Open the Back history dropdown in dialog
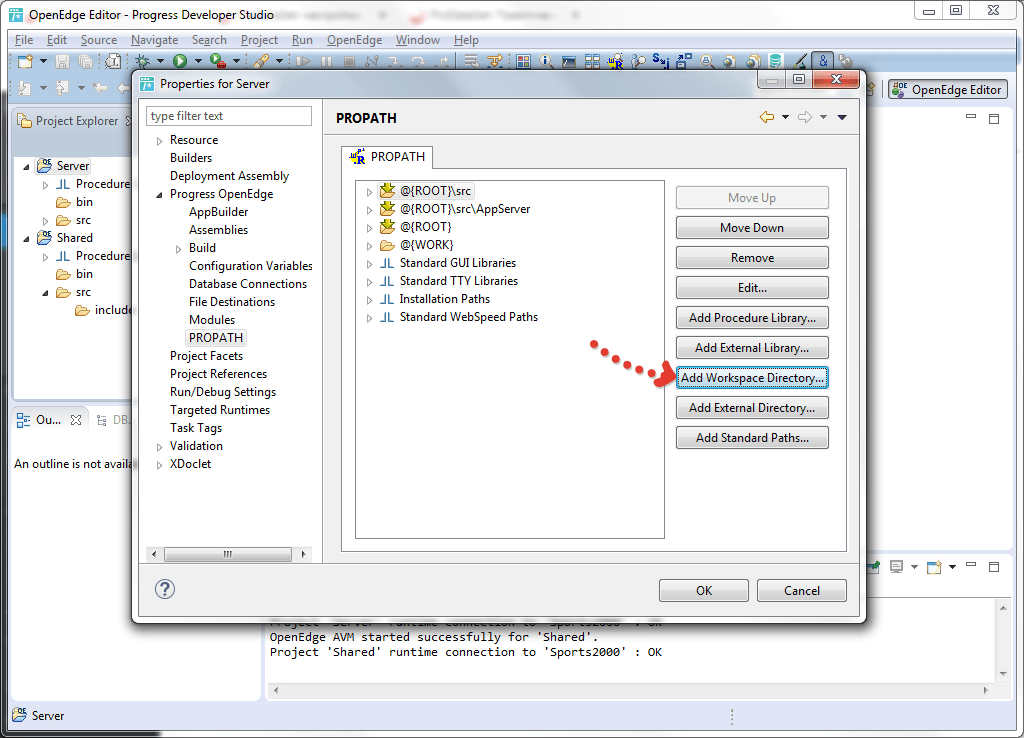The height and width of the screenshot is (738, 1024). (785, 117)
